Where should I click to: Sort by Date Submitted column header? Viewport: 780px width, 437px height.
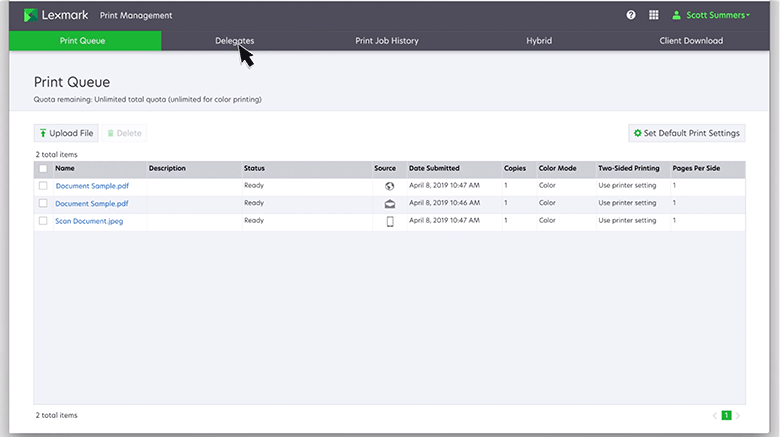point(434,168)
